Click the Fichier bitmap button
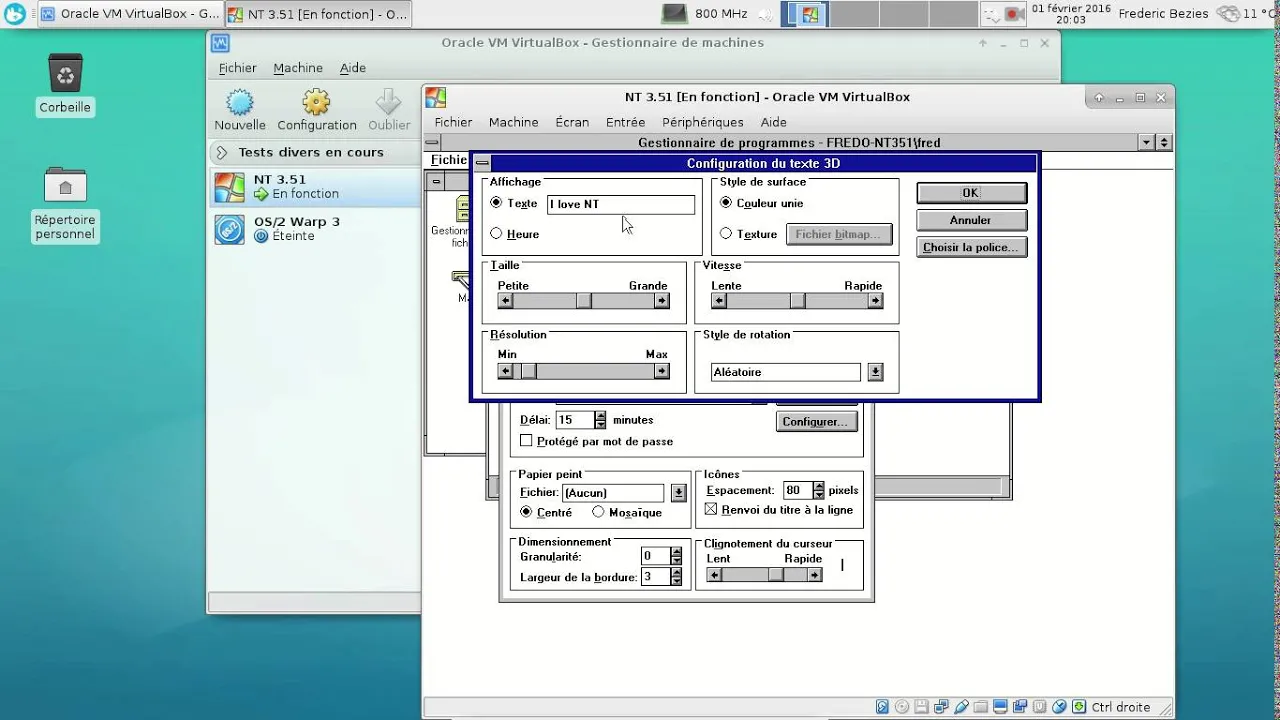This screenshot has width=1280, height=720. [x=839, y=234]
